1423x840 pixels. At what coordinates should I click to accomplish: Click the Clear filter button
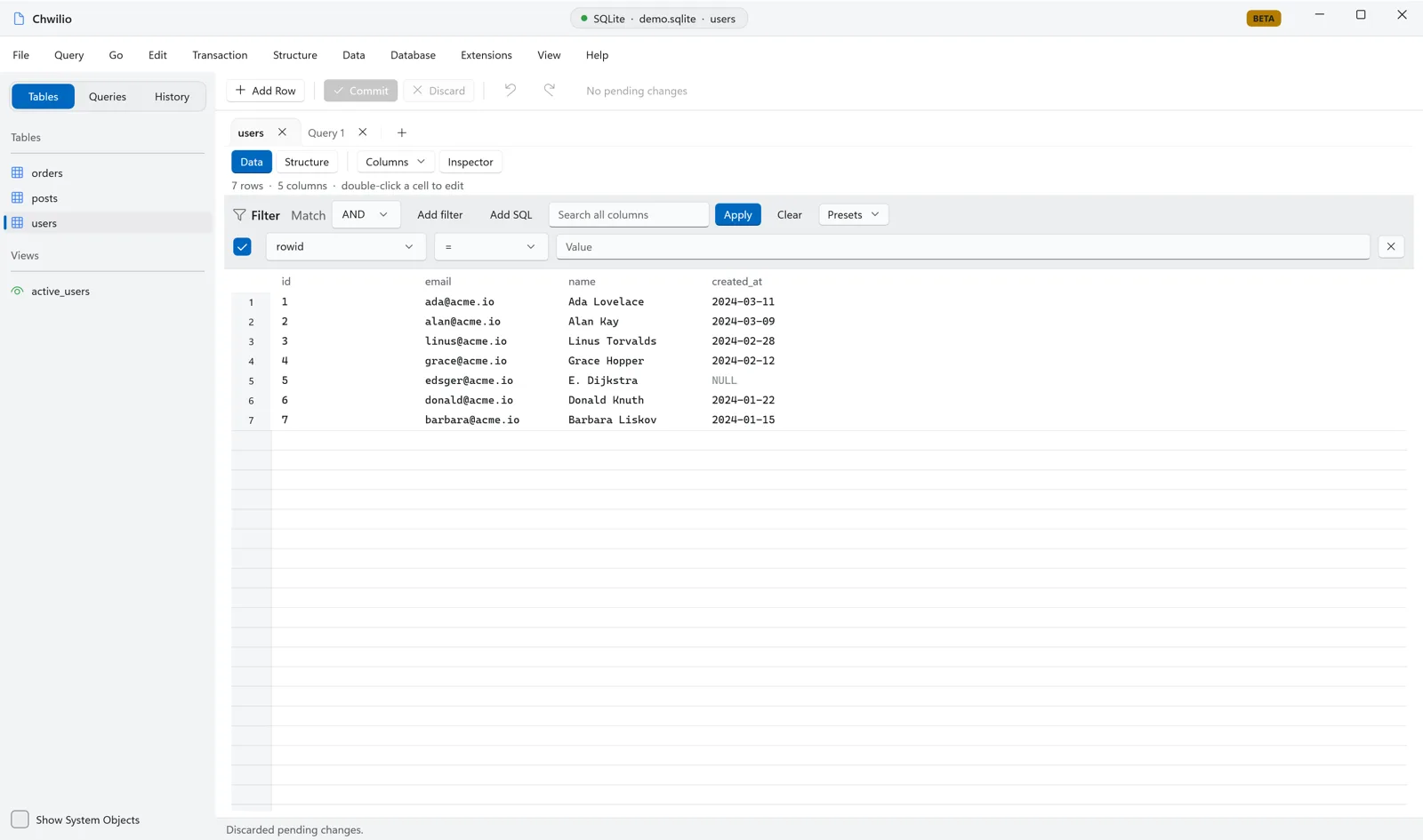[x=789, y=214]
